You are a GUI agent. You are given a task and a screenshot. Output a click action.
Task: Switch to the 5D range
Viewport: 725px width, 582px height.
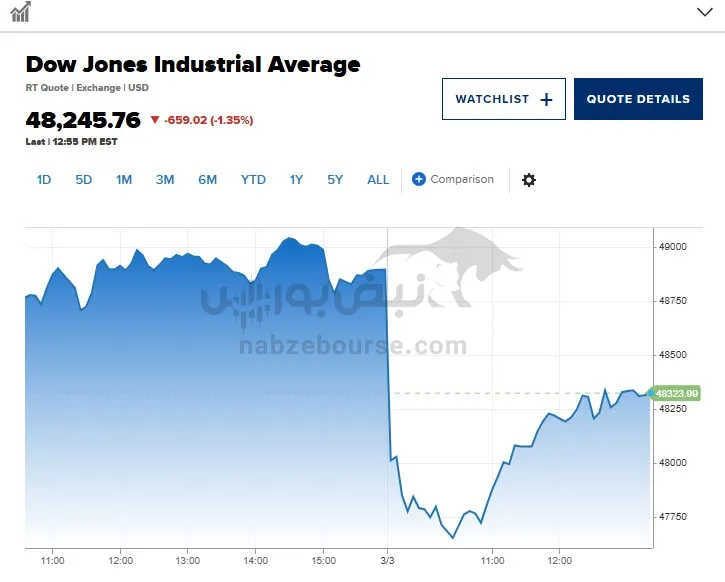pyautogui.click(x=84, y=180)
